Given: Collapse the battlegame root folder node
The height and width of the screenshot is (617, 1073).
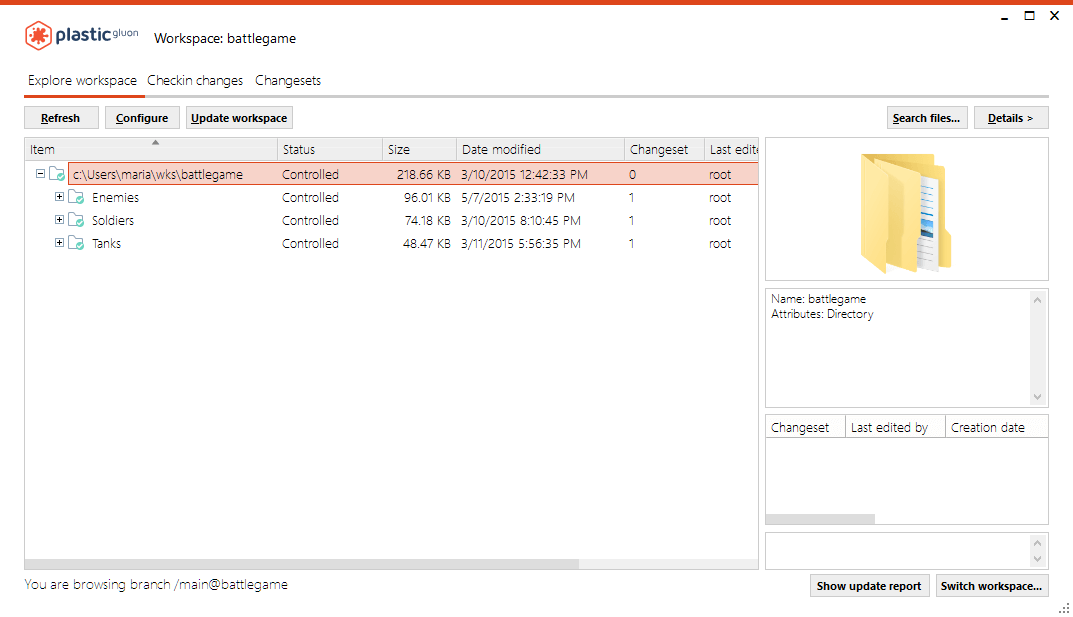Looking at the screenshot, I should pyautogui.click(x=40, y=174).
